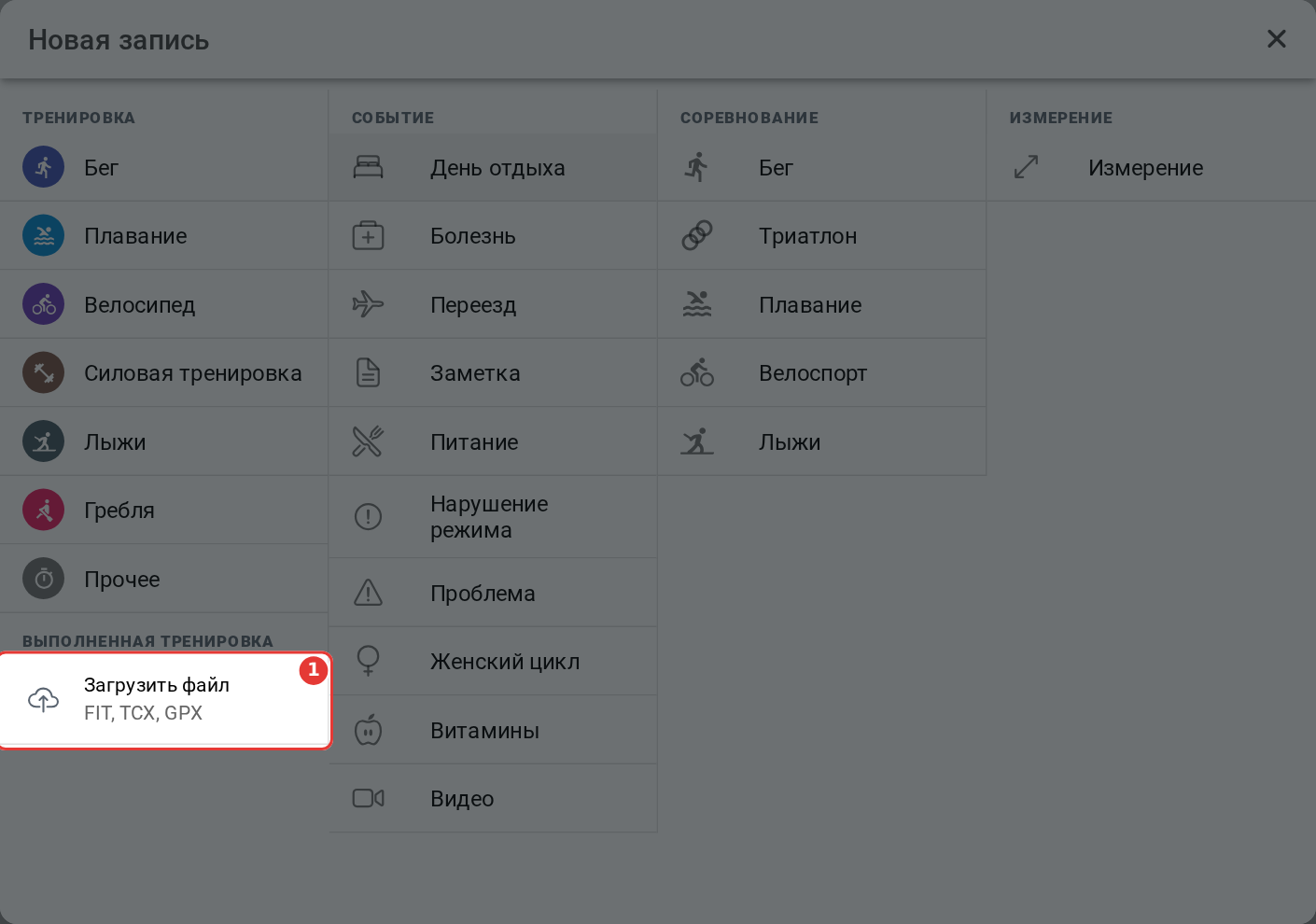The width and height of the screenshot is (1316, 924).
Task: Click the apple icon for Витамины
Action: pyautogui.click(x=368, y=730)
